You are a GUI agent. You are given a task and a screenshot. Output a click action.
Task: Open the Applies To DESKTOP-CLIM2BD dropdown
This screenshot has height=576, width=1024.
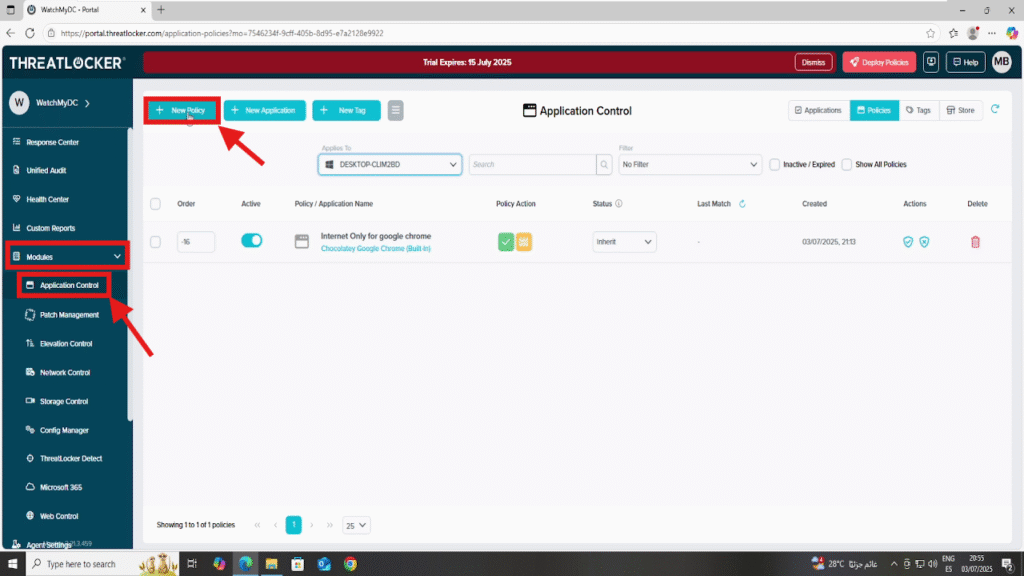(x=390, y=165)
